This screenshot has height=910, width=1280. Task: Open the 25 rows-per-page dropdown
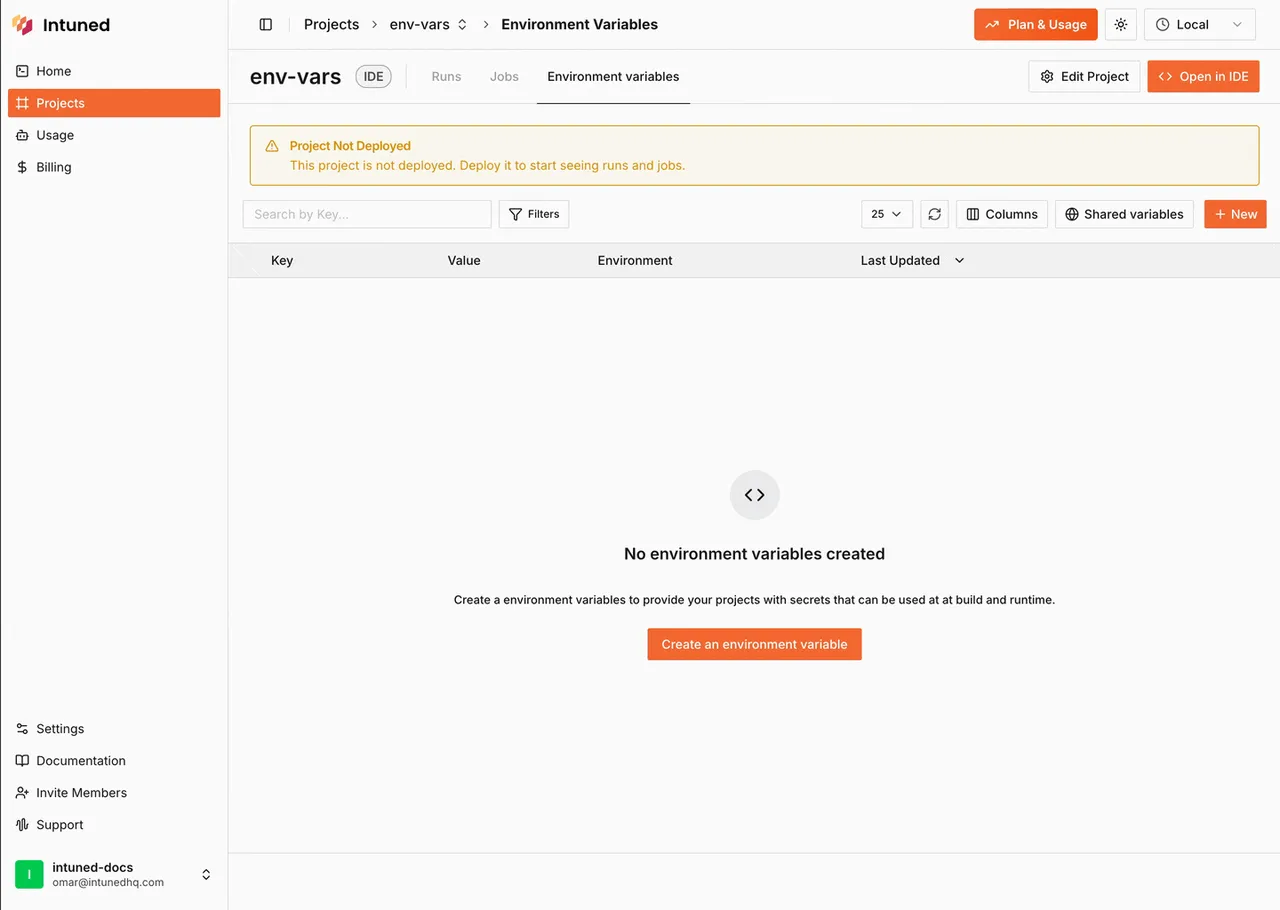pyautogui.click(x=887, y=214)
